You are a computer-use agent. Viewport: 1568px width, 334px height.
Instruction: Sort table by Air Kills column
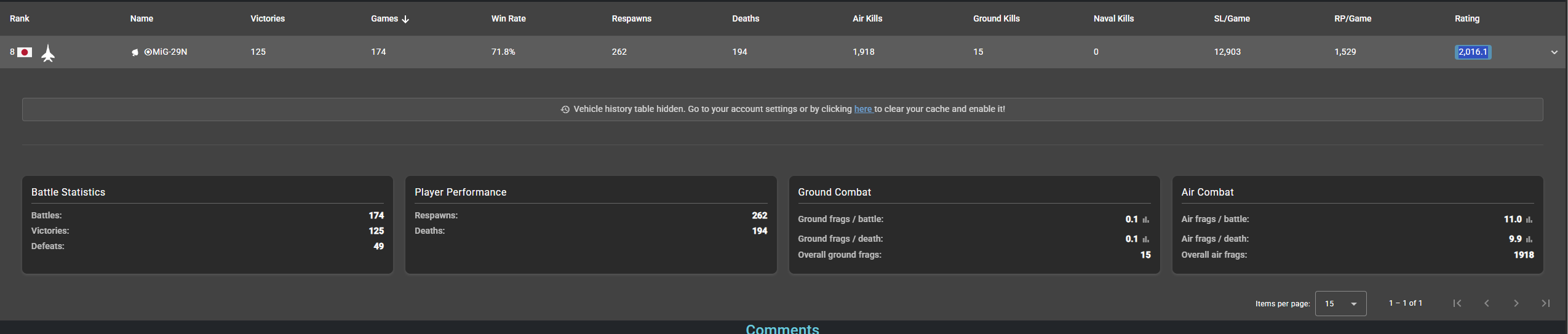[867, 18]
